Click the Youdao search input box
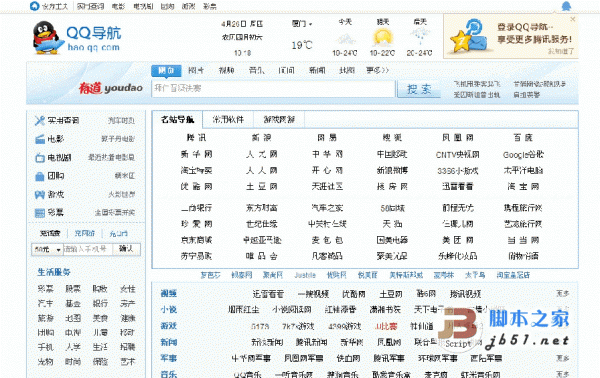600x378 pixels. click(273, 88)
